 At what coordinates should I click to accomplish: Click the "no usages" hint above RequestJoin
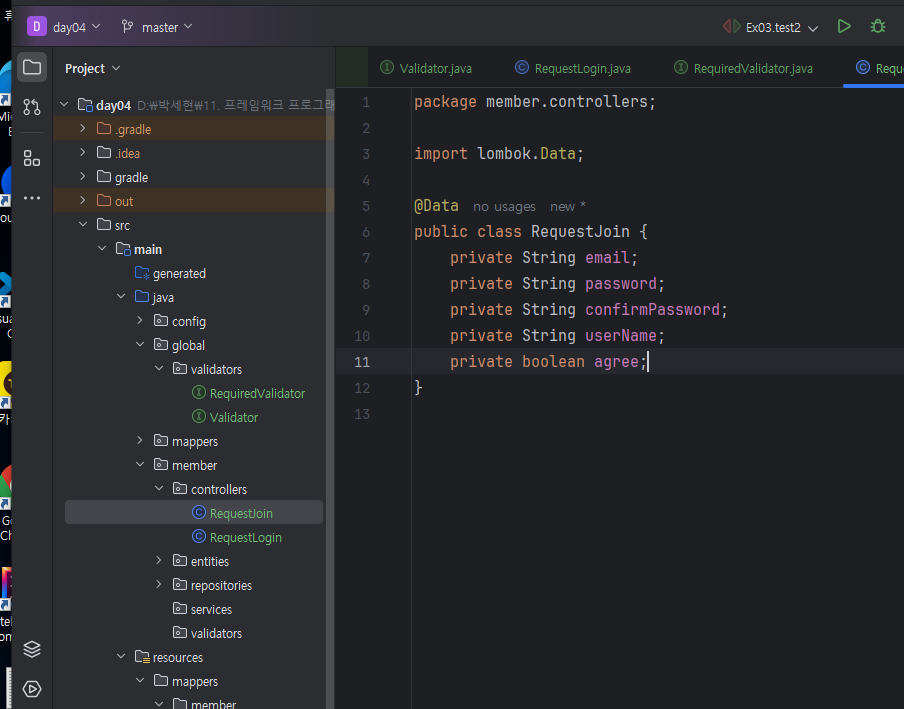pyautogui.click(x=504, y=206)
